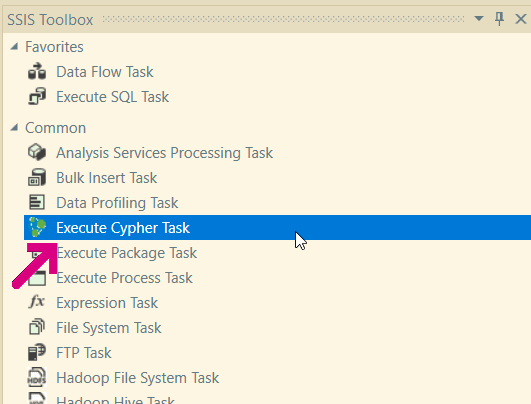Close the SSIS Toolbox panel
The image size is (531, 404).
[521, 19]
